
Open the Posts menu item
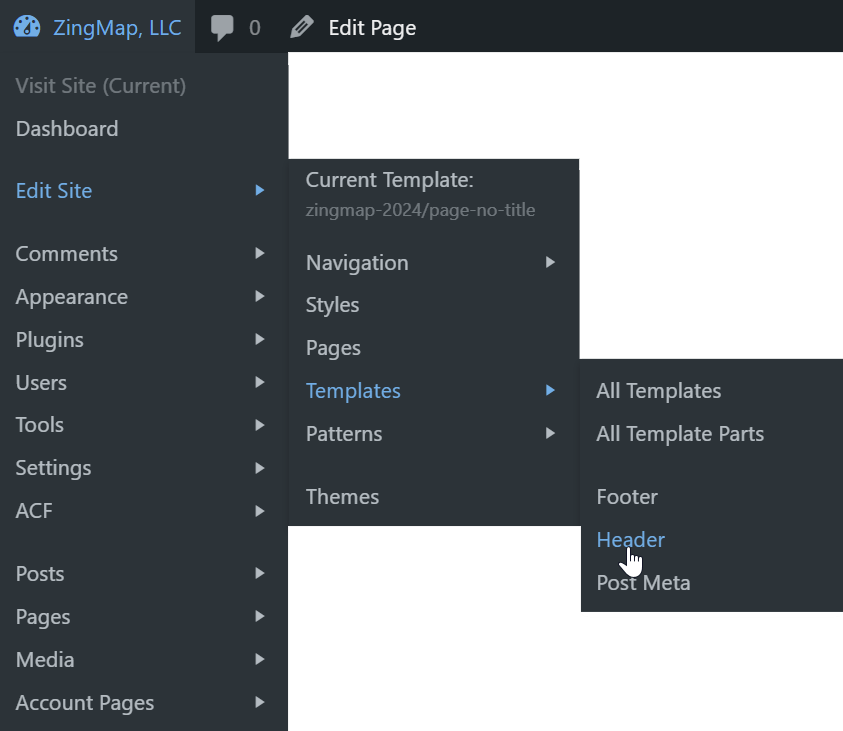pos(40,574)
